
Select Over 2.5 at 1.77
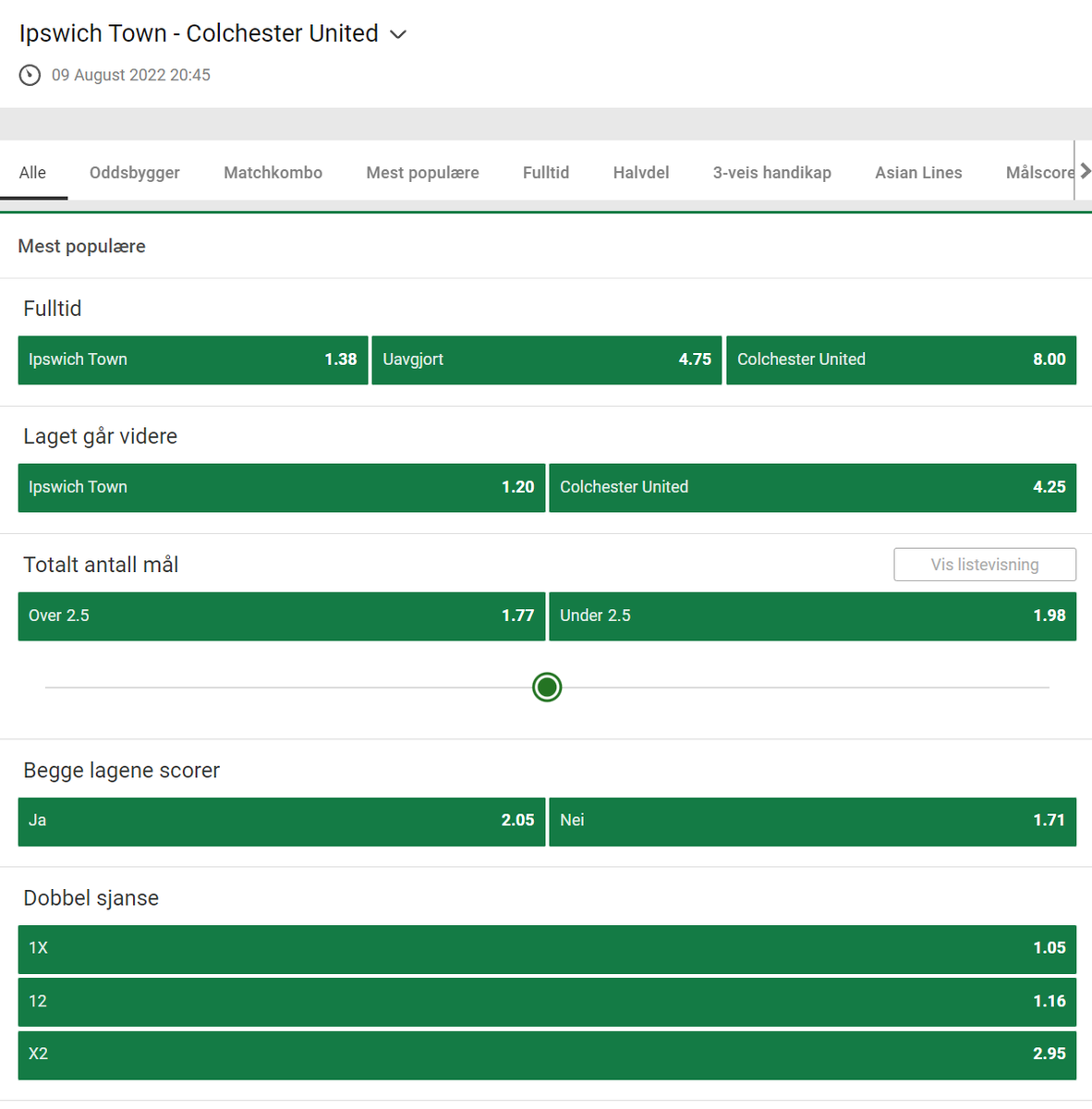point(282,615)
